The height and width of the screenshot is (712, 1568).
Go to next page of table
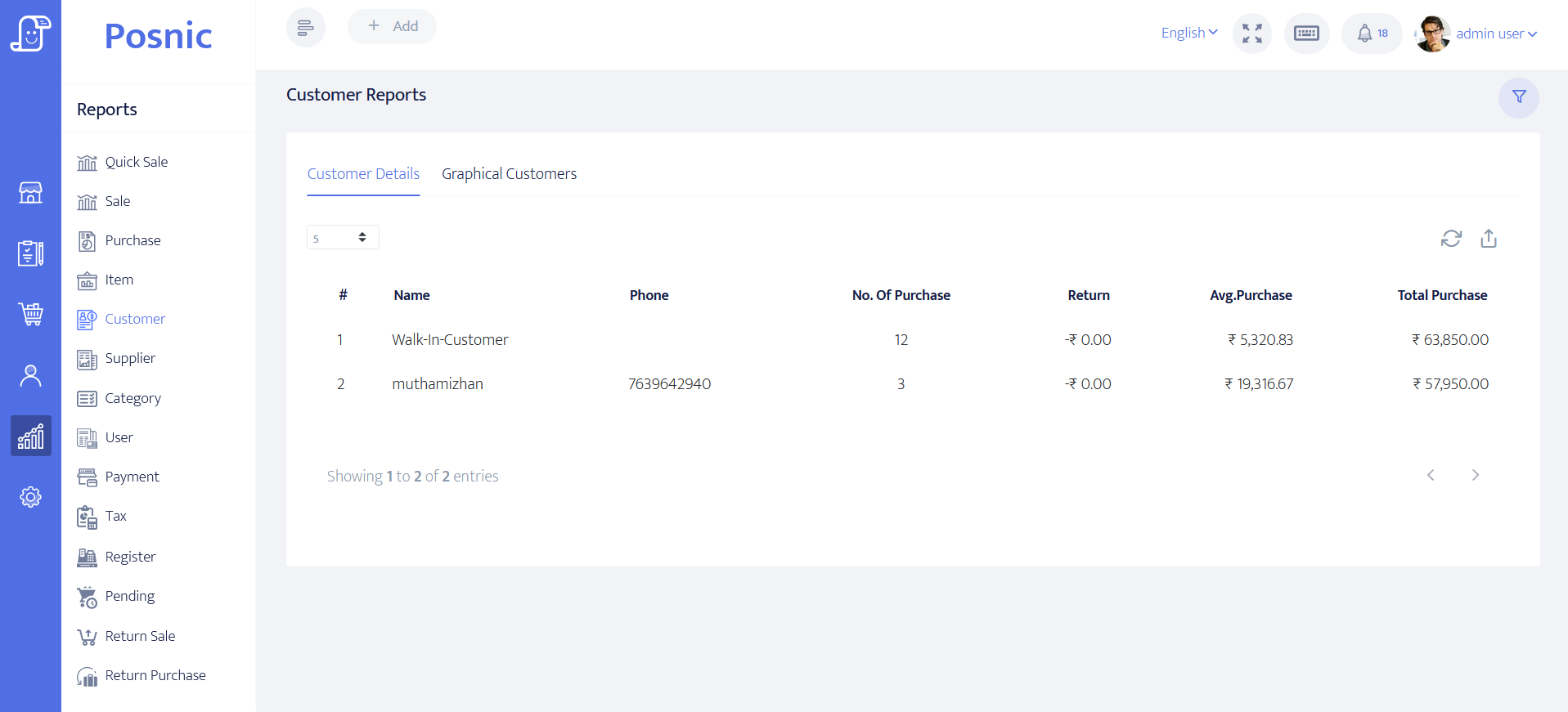tap(1475, 475)
